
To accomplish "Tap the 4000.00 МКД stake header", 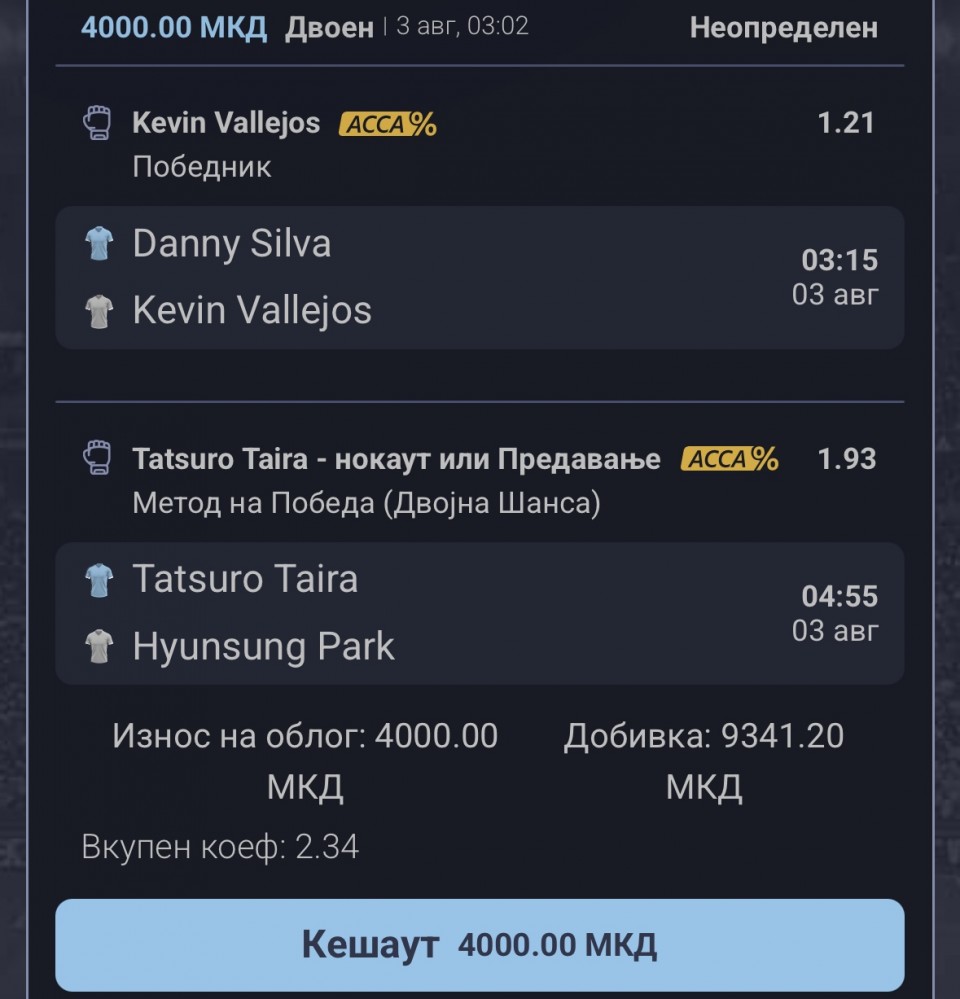I will (x=174, y=27).
